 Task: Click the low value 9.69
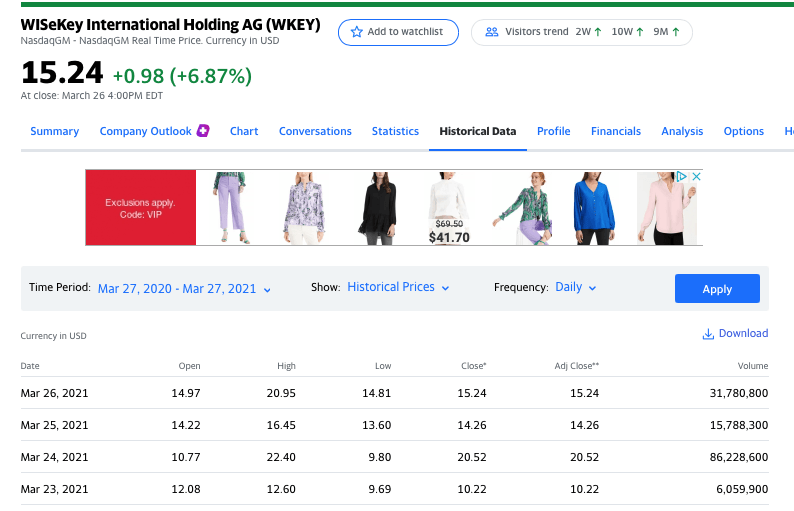tap(379, 489)
